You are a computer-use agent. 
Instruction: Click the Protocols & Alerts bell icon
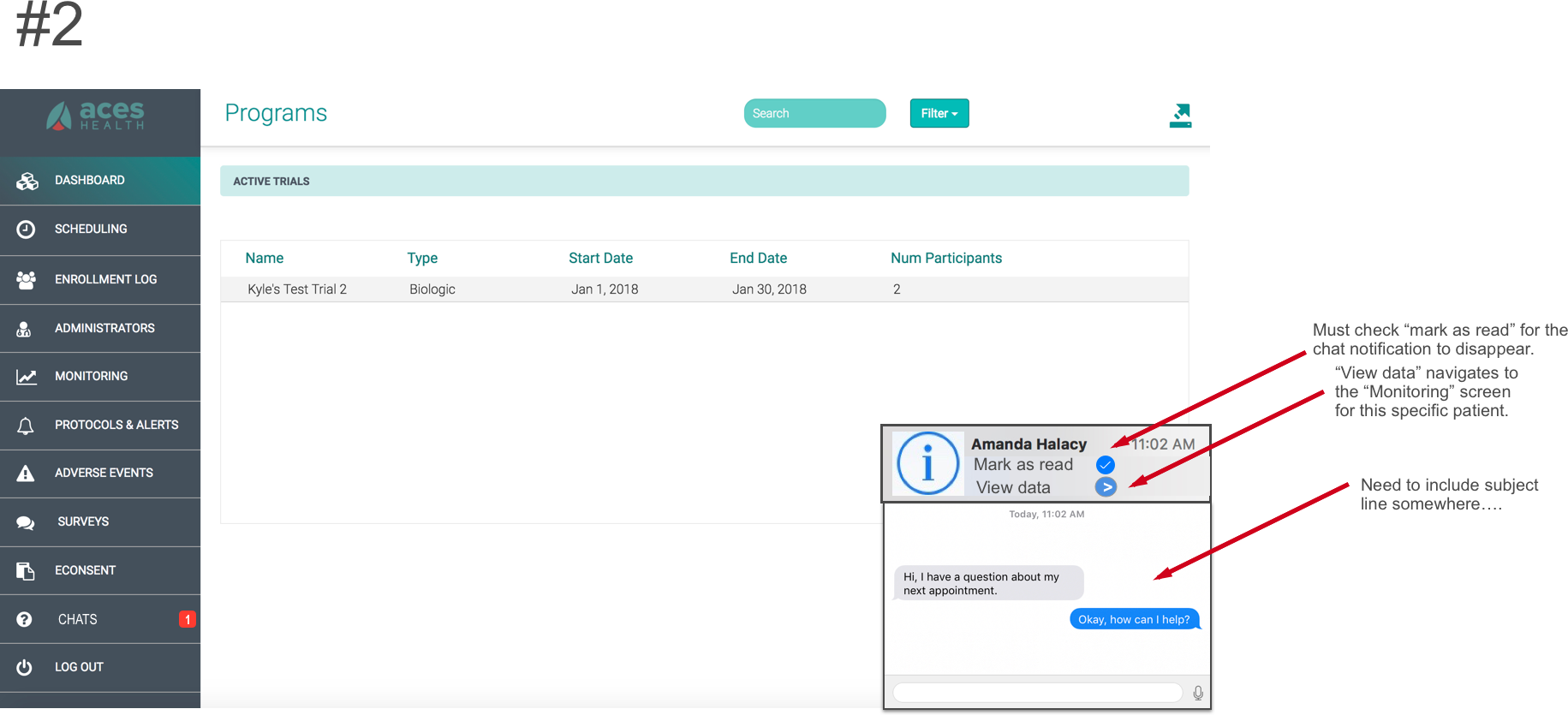(26, 426)
